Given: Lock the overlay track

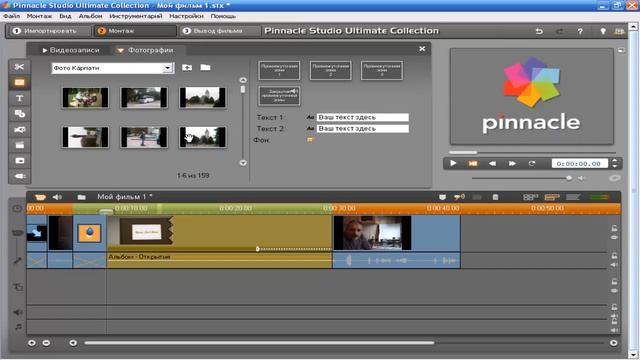Looking at the screenshot, I should coord(614,282).
